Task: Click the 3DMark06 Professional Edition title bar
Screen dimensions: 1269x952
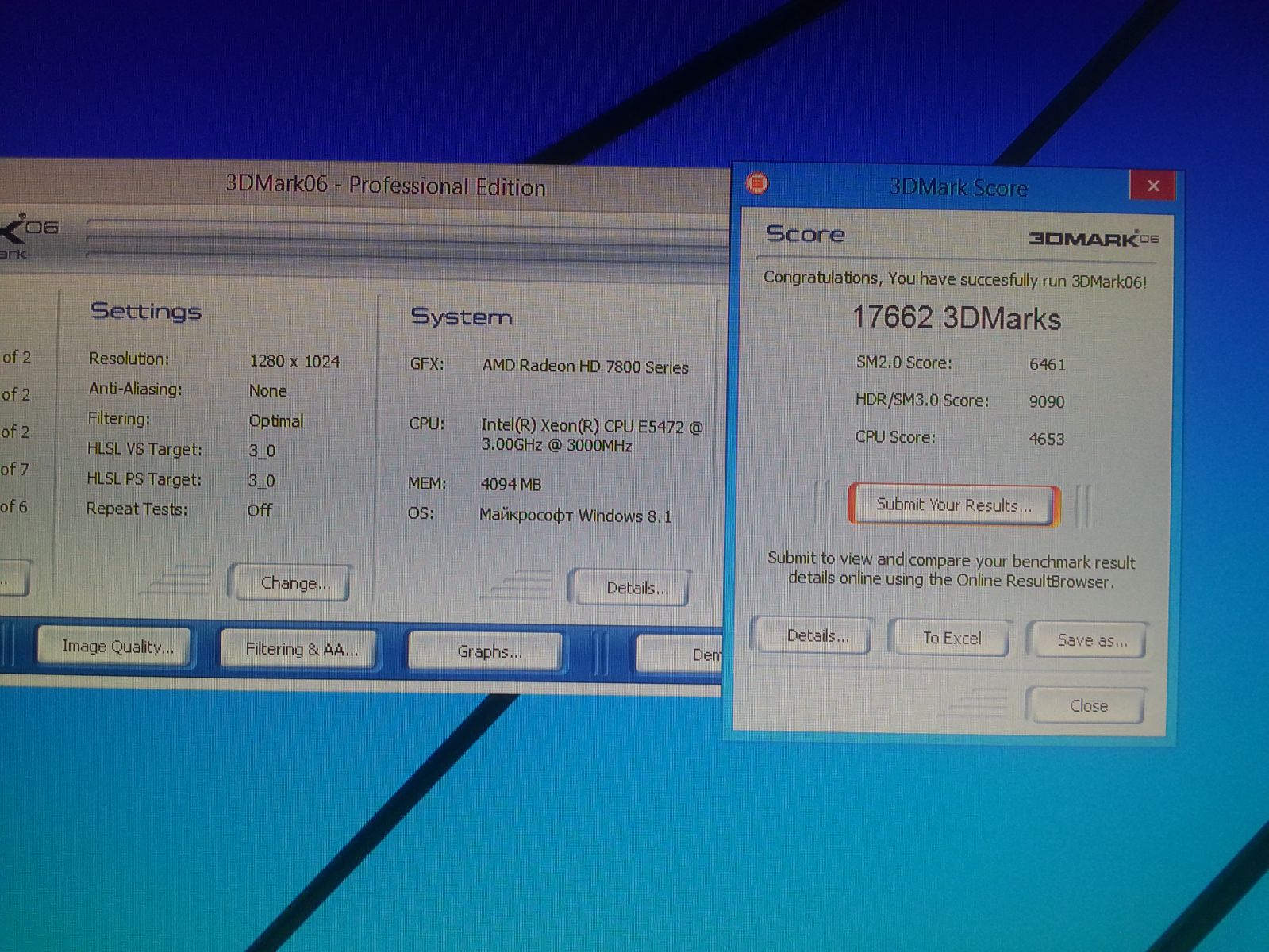Action: point(386,186)
